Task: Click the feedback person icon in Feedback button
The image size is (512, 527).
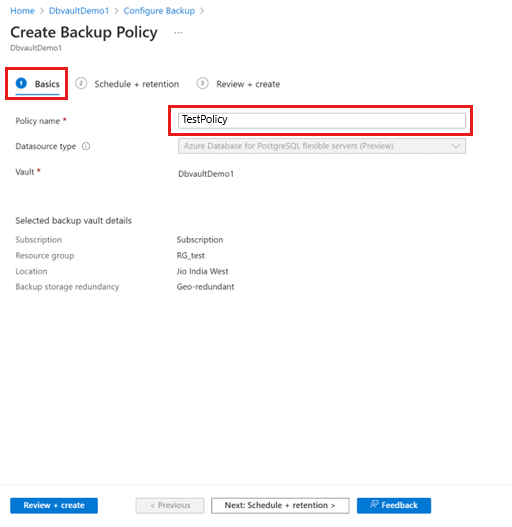Action: [x=374, y=504]
